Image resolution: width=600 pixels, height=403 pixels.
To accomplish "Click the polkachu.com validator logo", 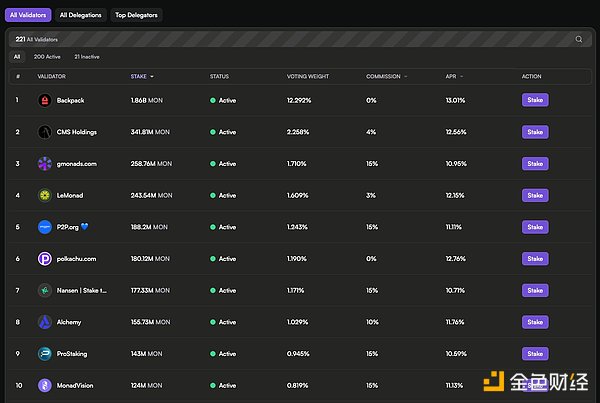I will pos(45,259).
